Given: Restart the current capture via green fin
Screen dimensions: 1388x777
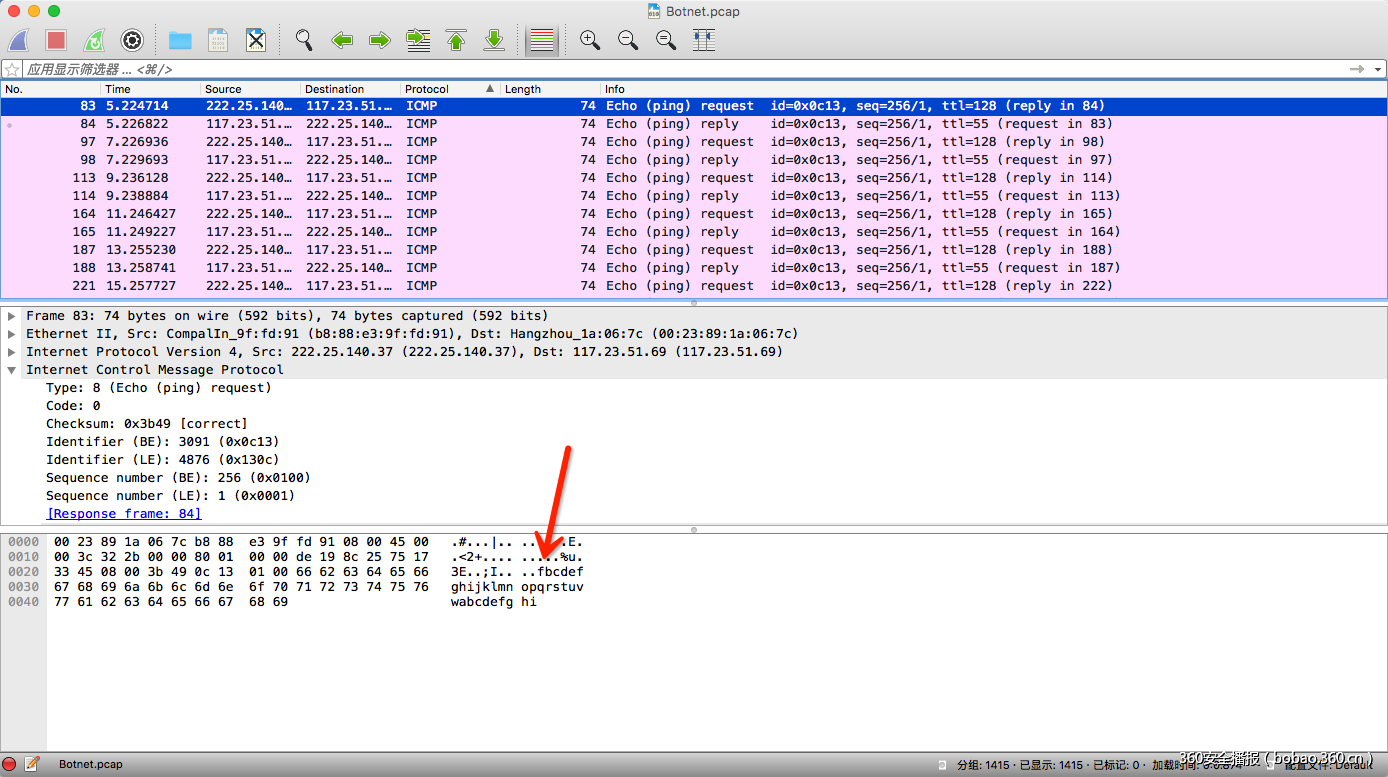Looking at the screenshot, I should 94,40.
